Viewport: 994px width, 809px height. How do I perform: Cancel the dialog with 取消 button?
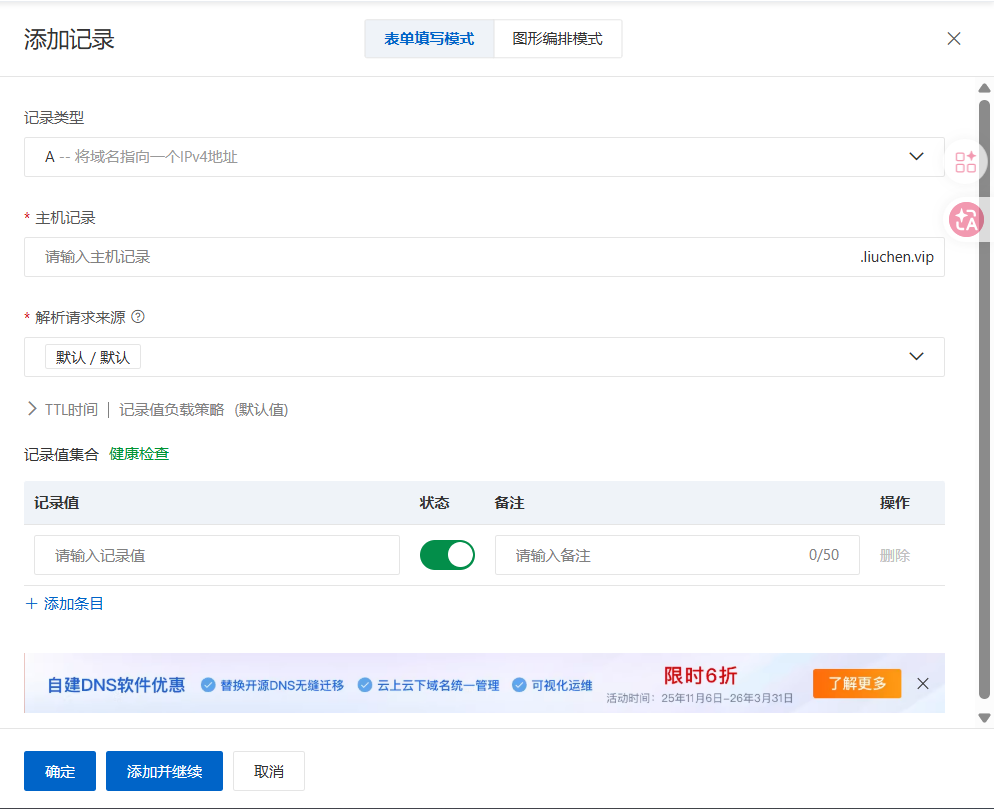tap(268, 771)
